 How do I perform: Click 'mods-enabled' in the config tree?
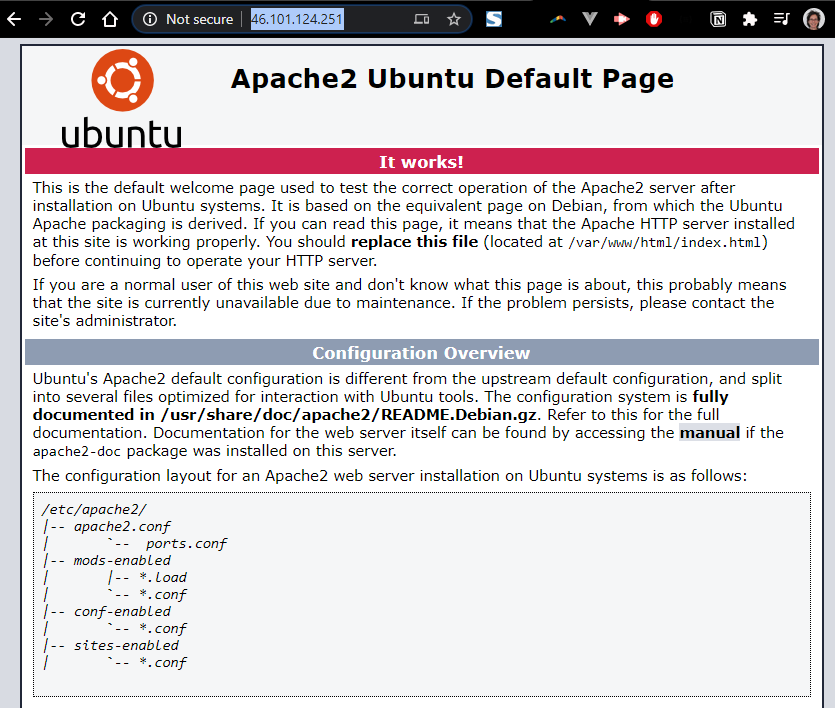click(x=122, y=561)
